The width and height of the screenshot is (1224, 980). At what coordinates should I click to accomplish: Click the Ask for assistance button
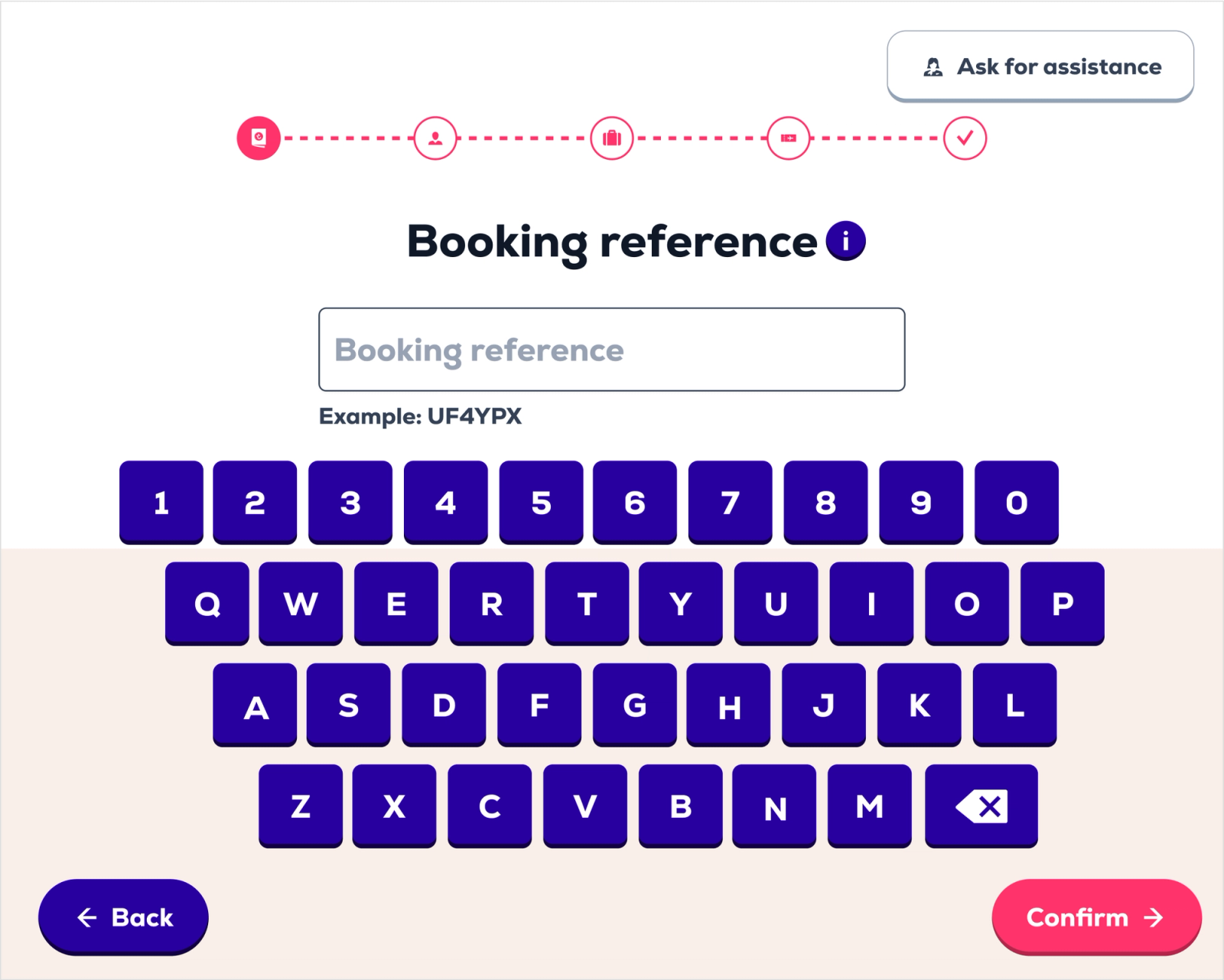tap(1040, 67)
